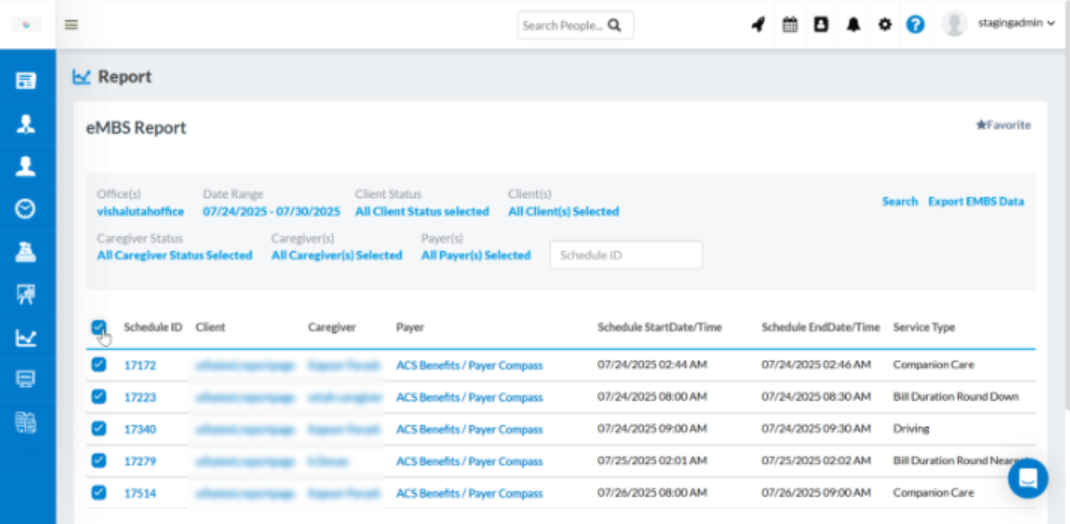Click the Search link in filters
This screenshot has width=1070, height=524.
899,201
